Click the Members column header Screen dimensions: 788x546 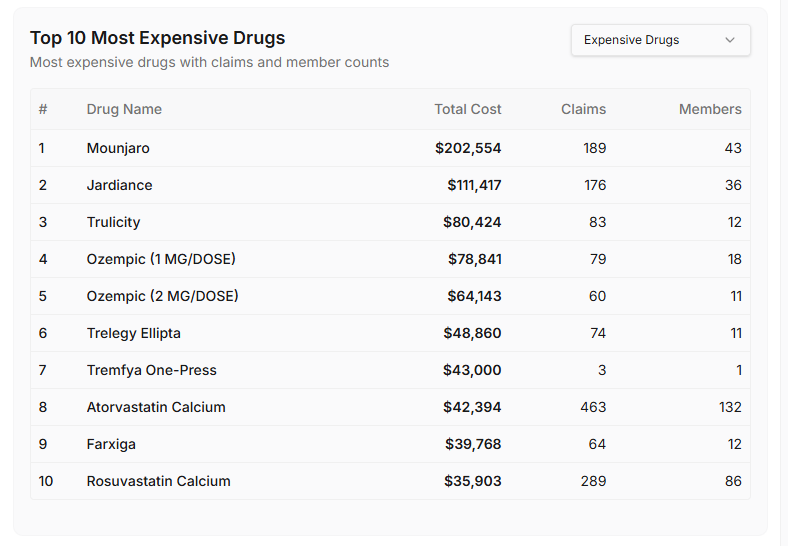click(710, 109)
